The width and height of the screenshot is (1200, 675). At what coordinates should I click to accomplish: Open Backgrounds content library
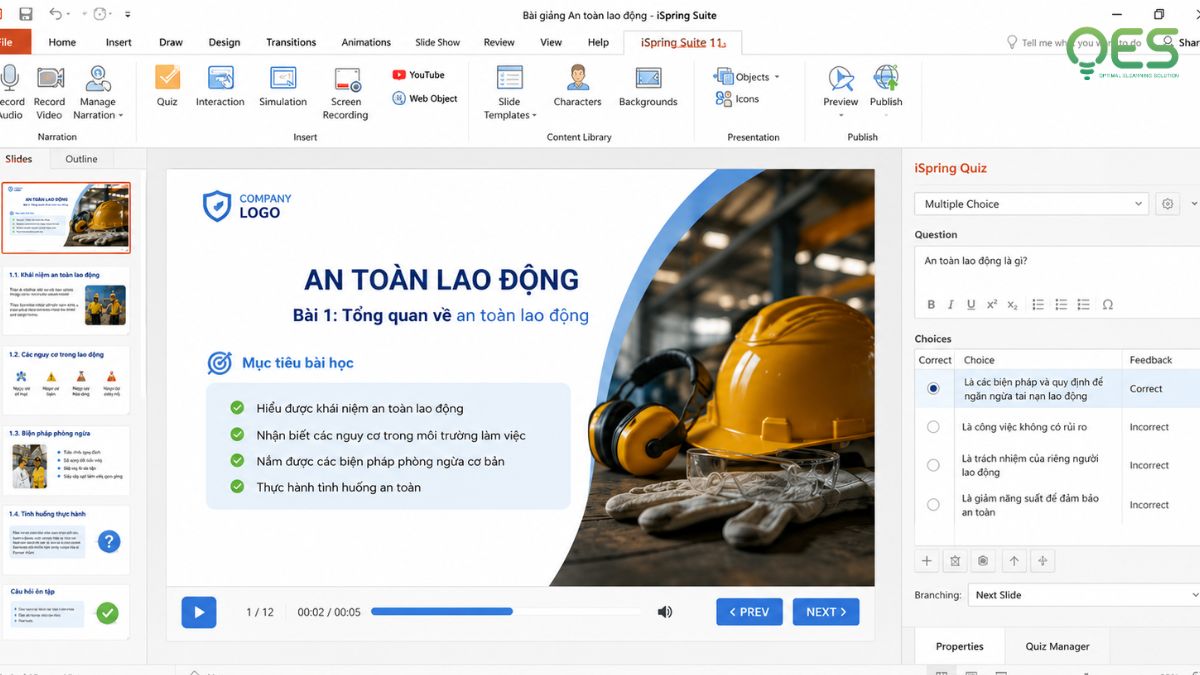tap(648, 86)
